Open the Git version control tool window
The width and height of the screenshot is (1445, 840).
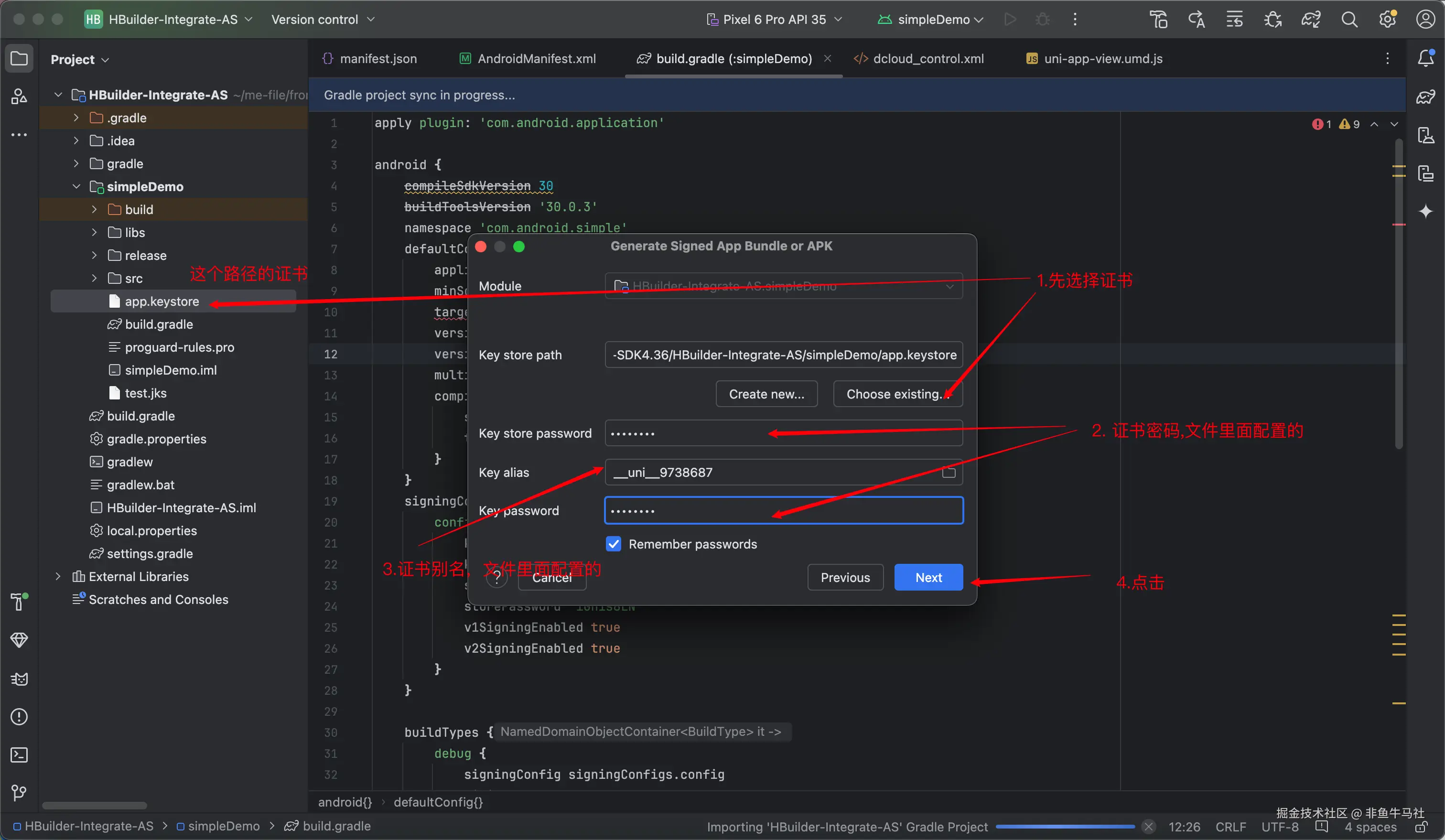(x=19, y=792)
